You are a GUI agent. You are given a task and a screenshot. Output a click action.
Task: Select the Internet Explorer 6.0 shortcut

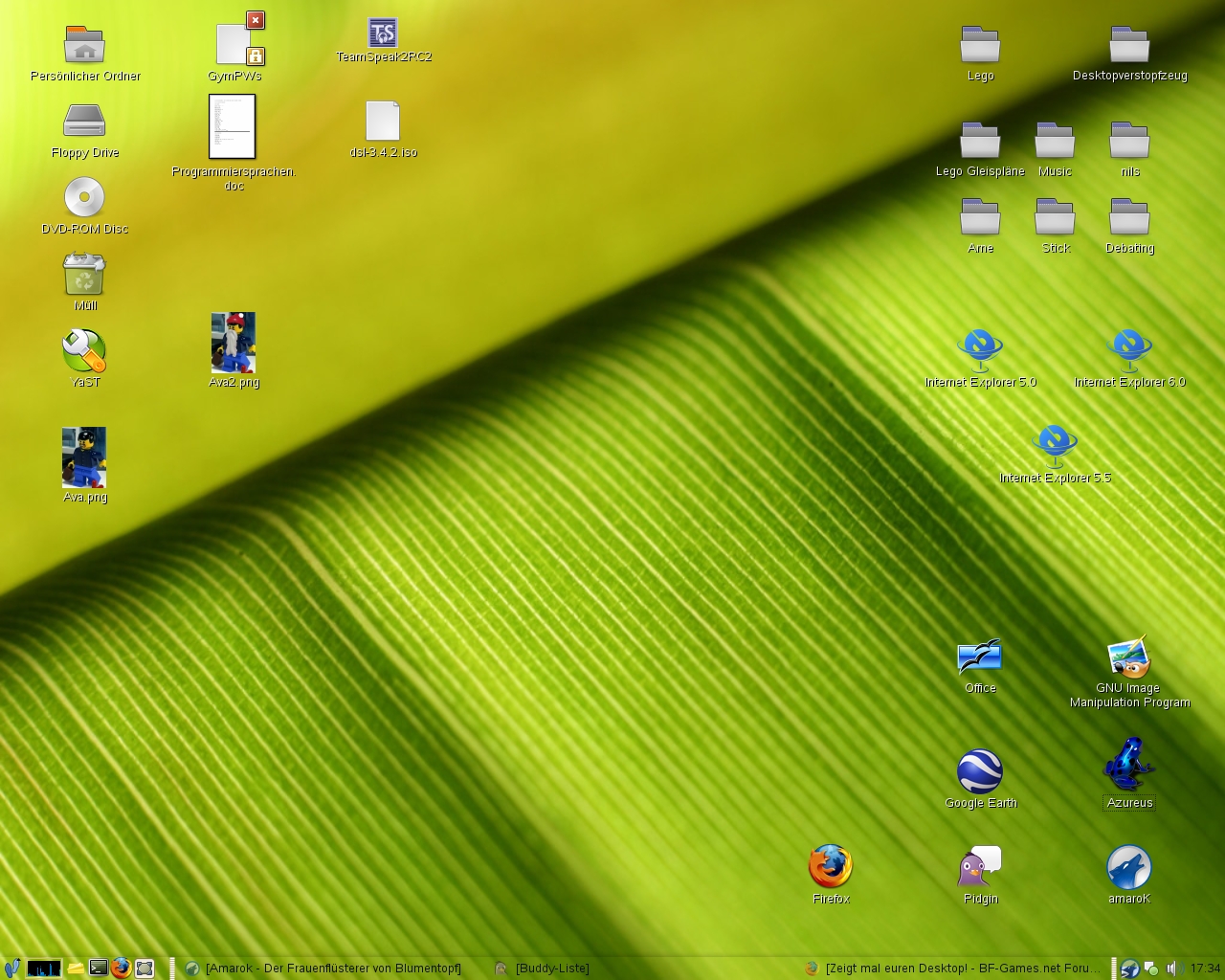(1129, 351)
